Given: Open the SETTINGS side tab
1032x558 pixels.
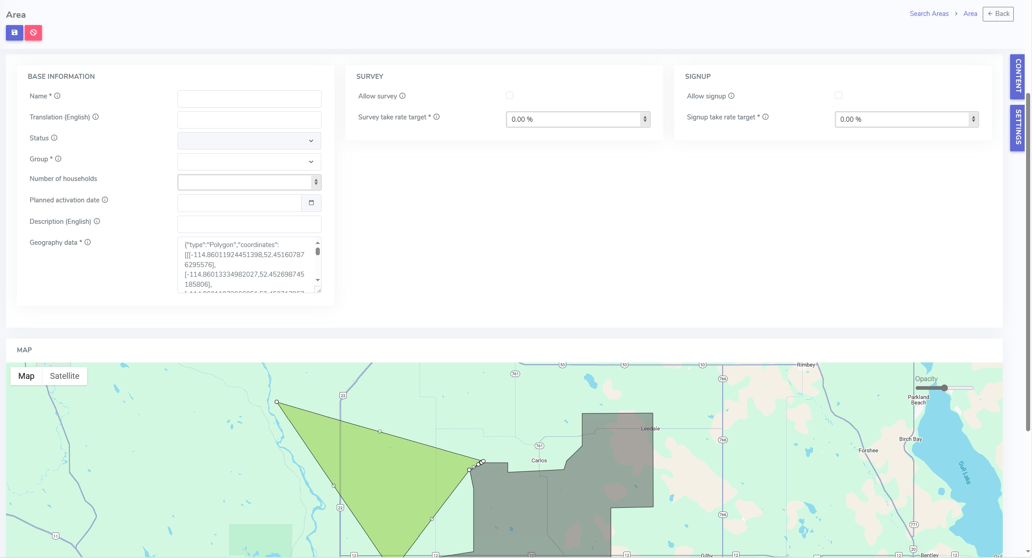Looking at the screenshot, I should point(1017,127).
